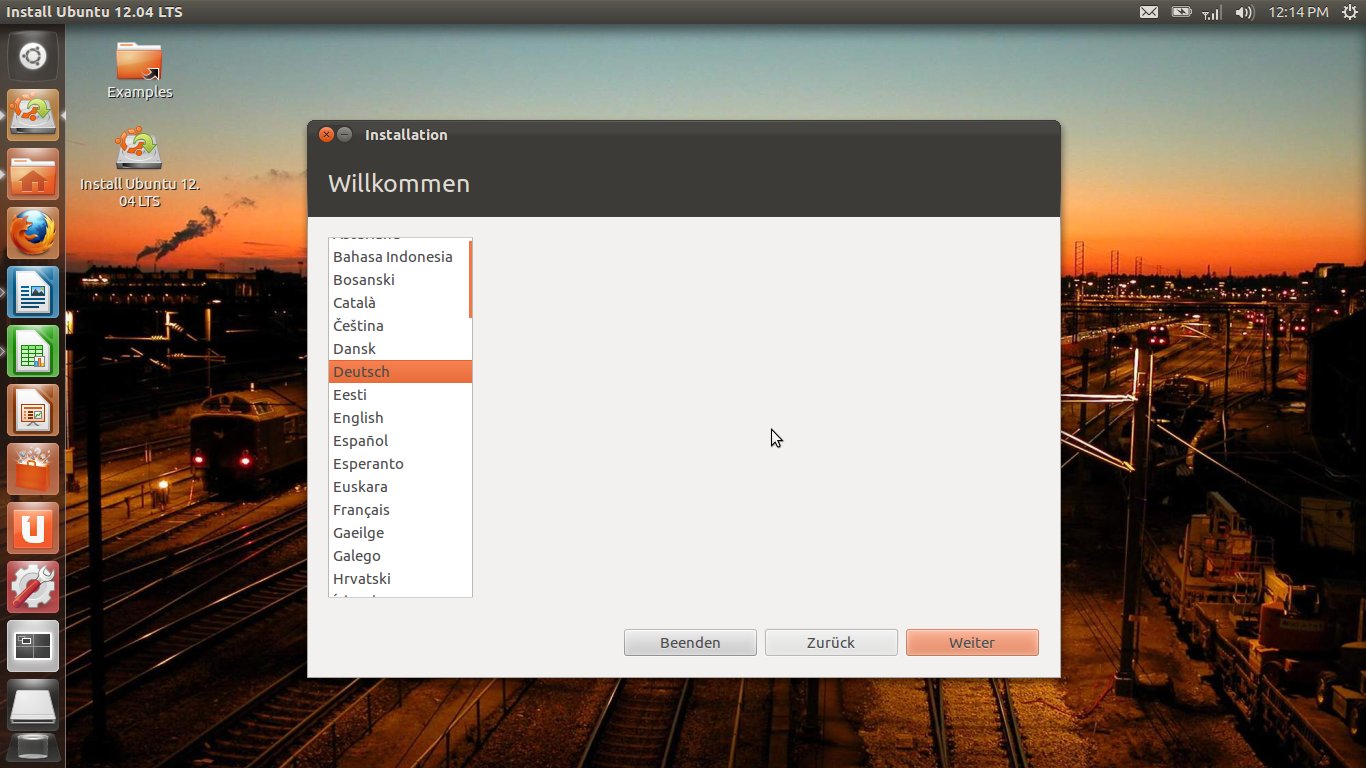
Task: Select Deutsch language
Action: (400, 372)
